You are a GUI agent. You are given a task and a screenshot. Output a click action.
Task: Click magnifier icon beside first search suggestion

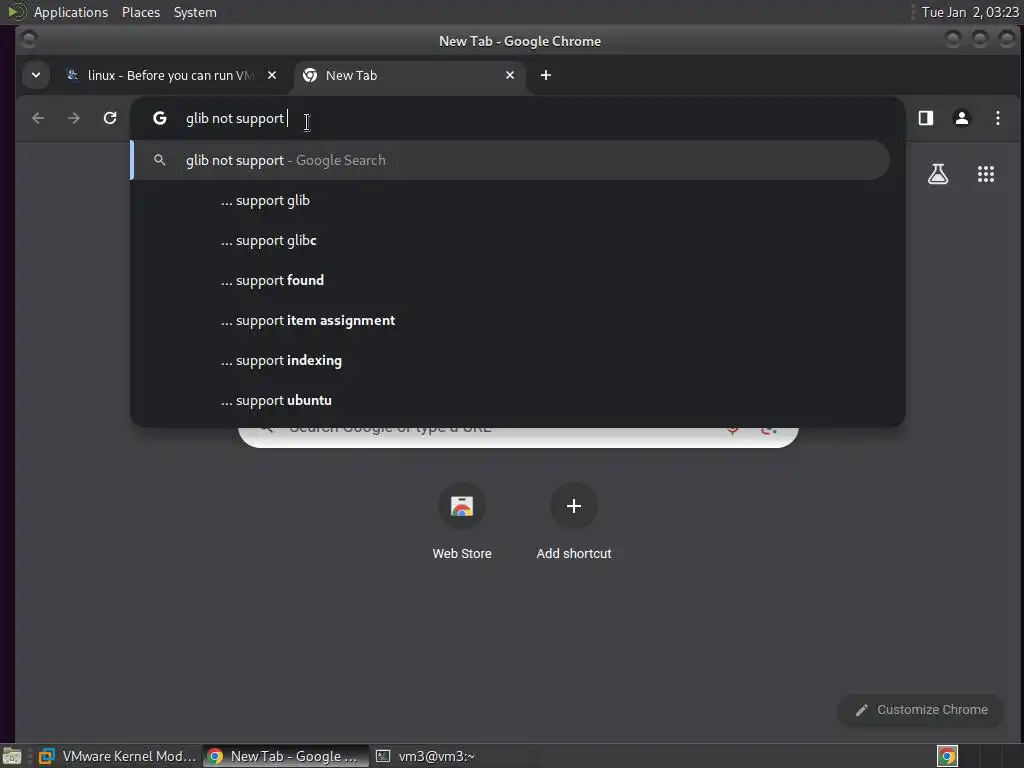(159, 160)
